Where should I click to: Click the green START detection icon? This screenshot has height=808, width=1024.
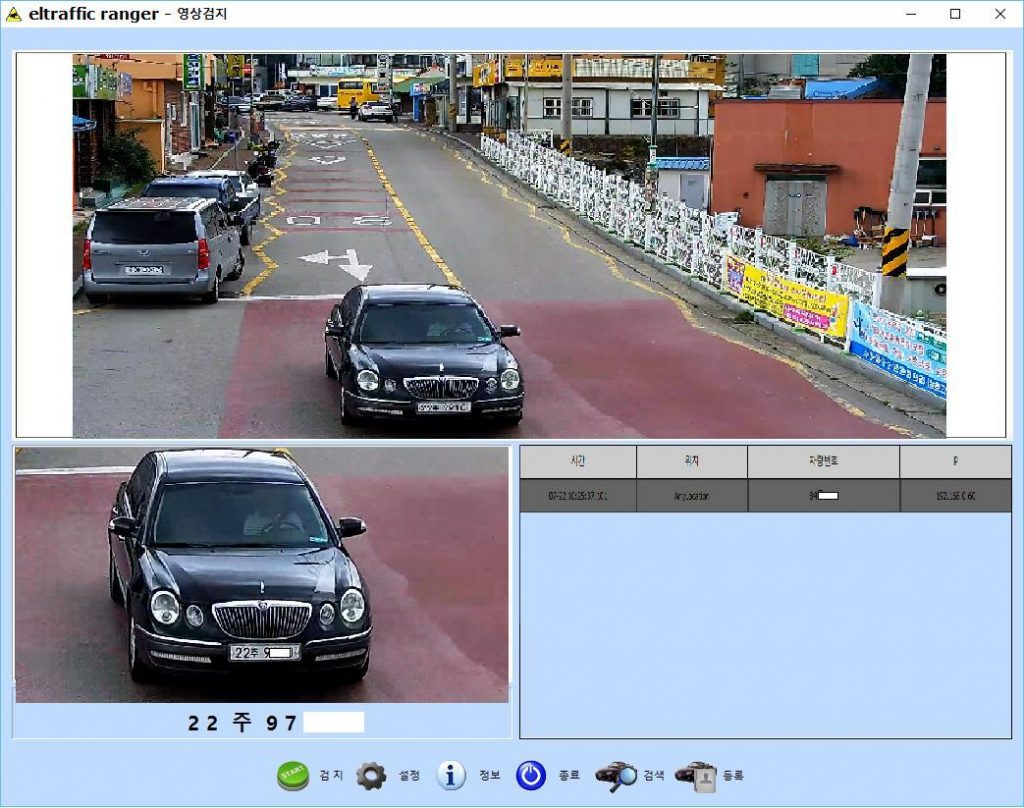tap(291, 775)
